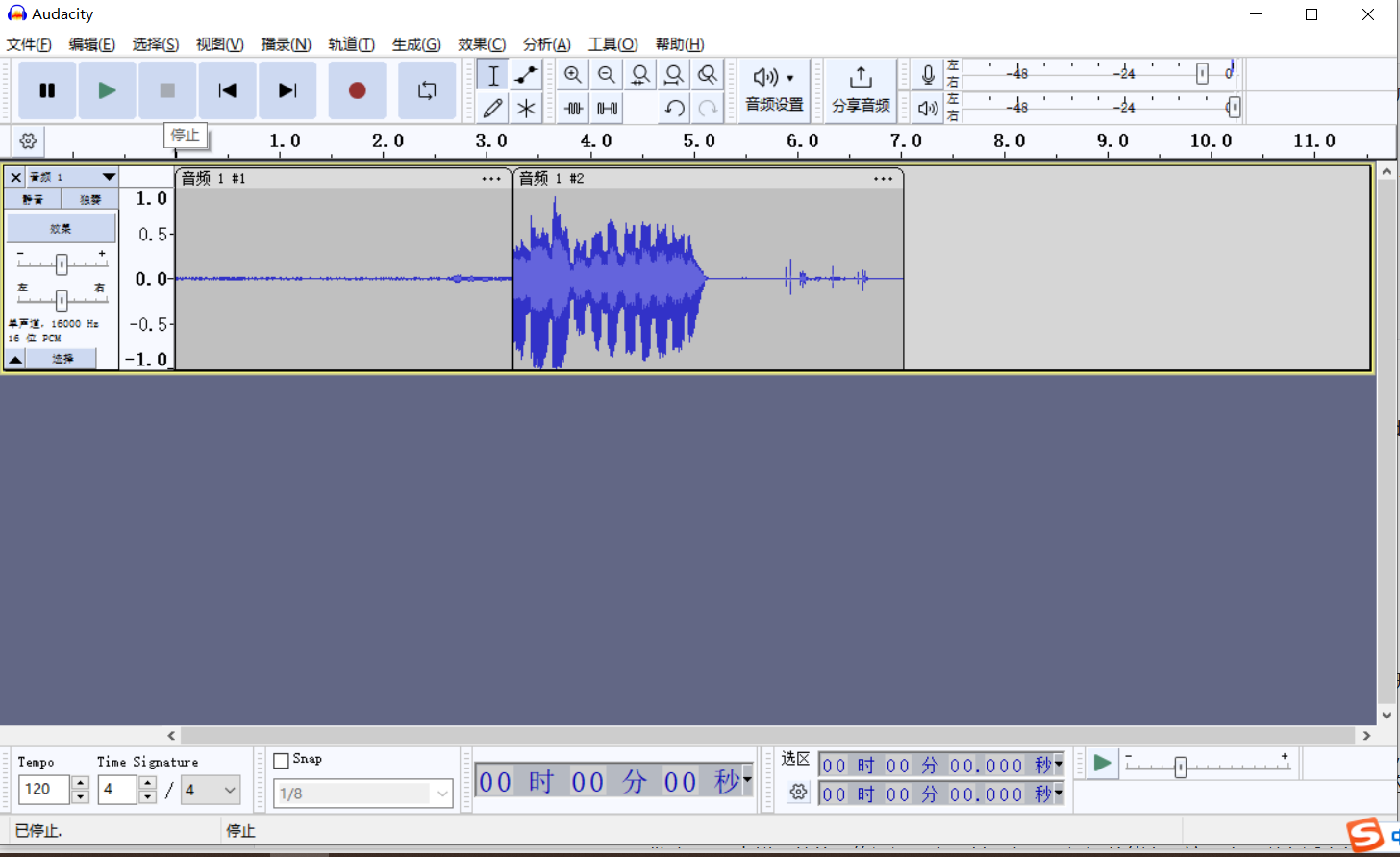Adjust the recording level slider
Screen dimensions: 1400x857
(1202, 74)
